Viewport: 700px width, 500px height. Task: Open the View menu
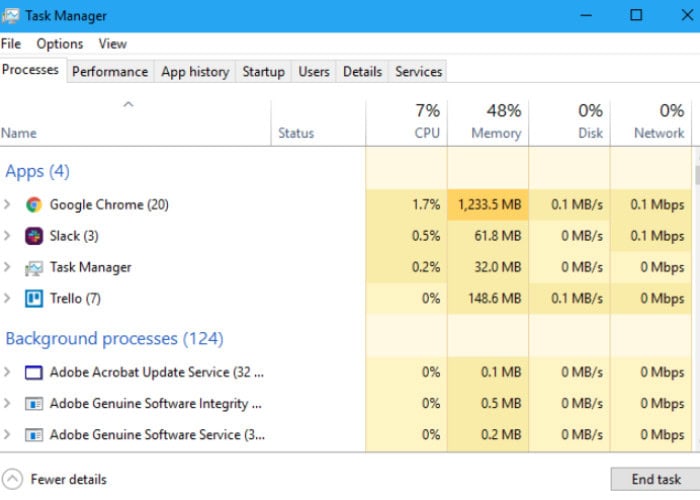click(112, 44)
